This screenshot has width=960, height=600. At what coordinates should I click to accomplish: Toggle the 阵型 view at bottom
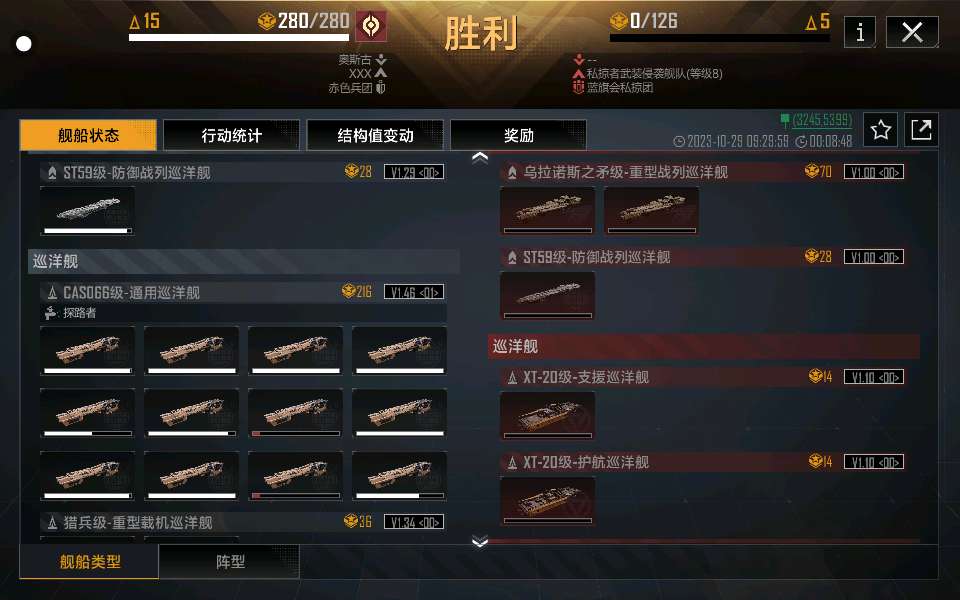pos(230,561)
